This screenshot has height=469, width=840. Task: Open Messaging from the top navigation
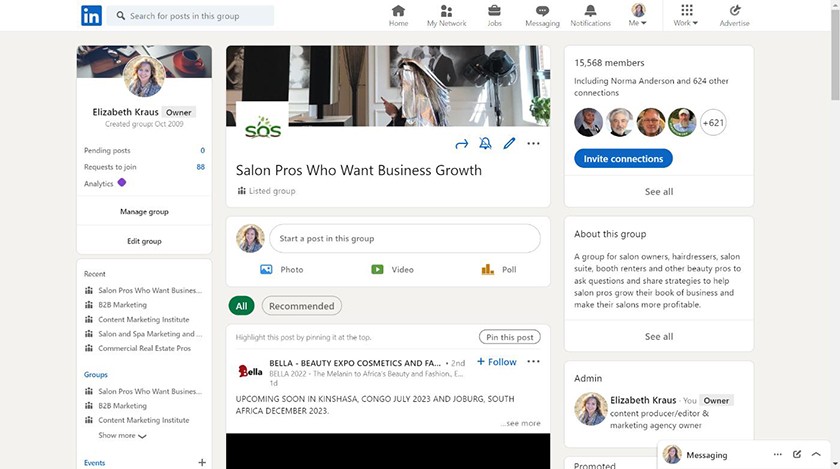[x=542, y=16]
